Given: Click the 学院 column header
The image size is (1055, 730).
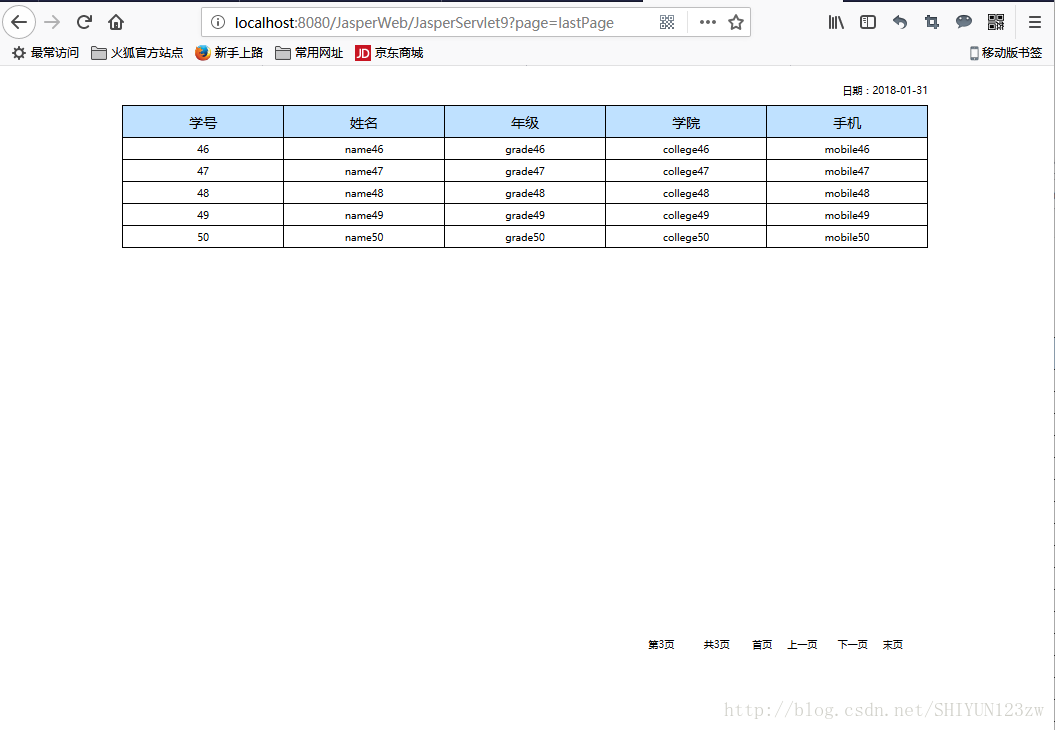Looking at the screenshot, I should coord(686,122).
